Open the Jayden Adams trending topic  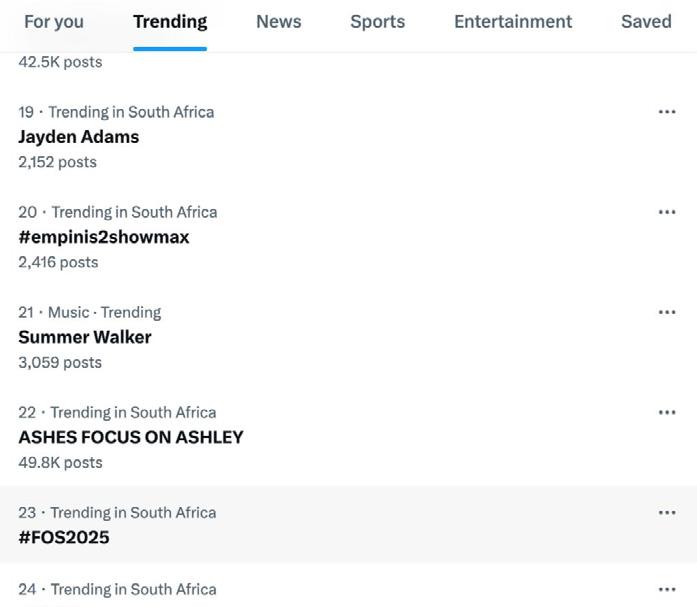[79, 137]
